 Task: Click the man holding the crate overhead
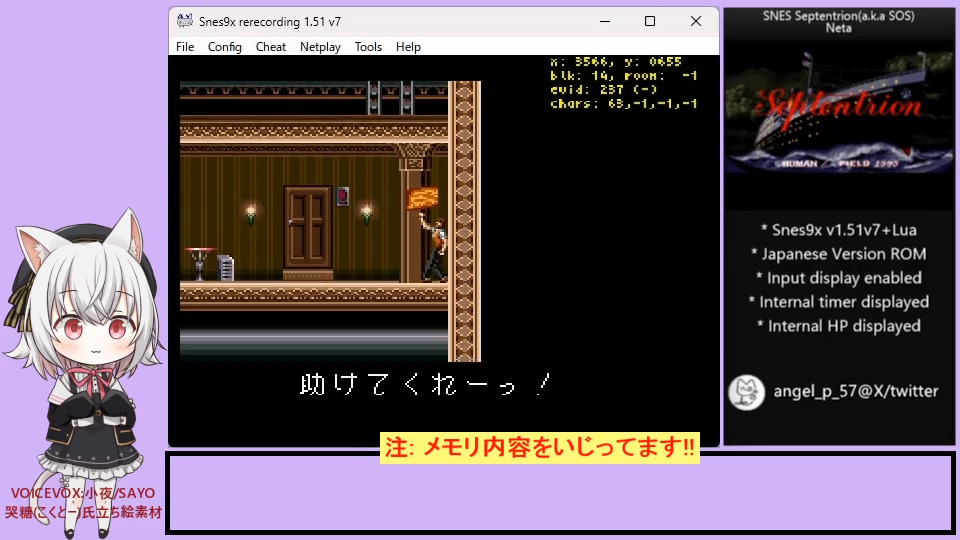pos(434,249)
